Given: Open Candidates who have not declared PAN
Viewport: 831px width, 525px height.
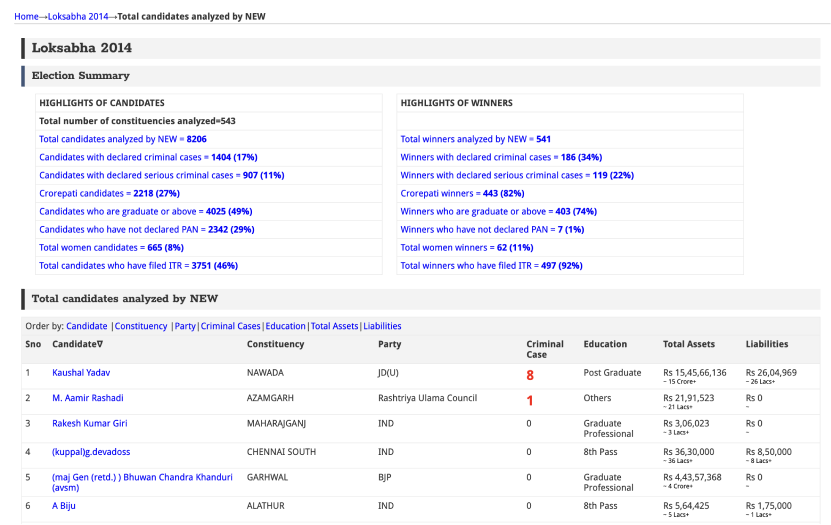Looking at the screenshot, I should coord(146,229).
